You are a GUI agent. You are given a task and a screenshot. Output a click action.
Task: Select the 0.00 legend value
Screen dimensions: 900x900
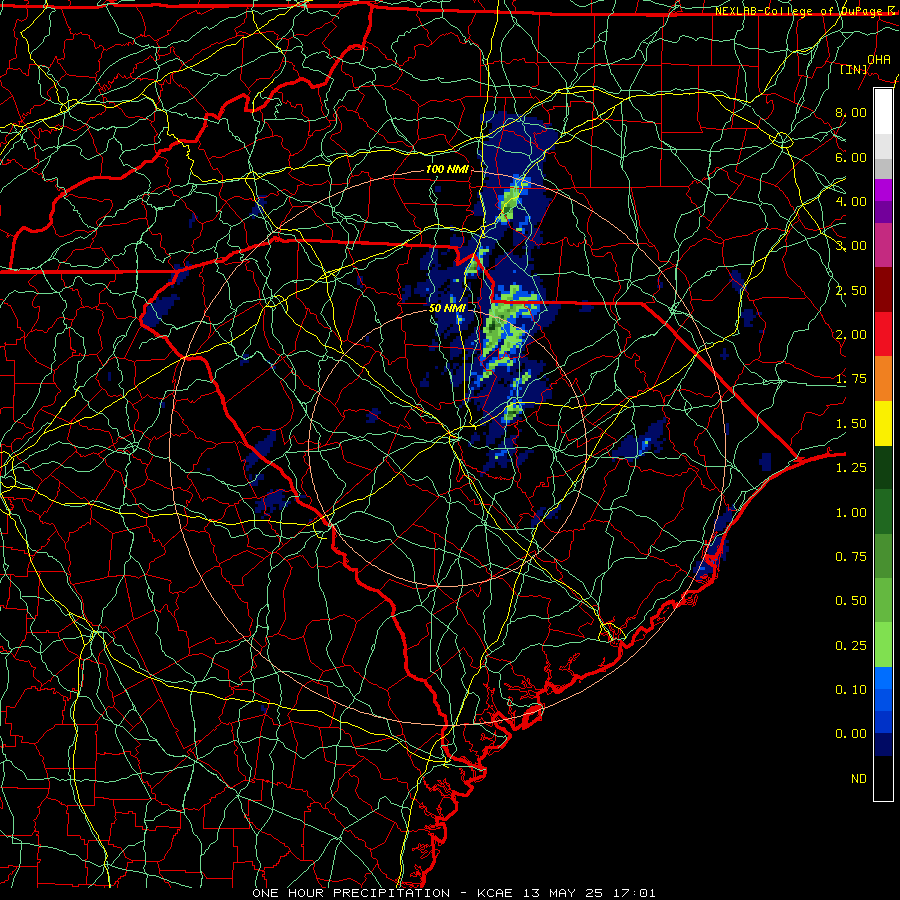tap(851, 734)
